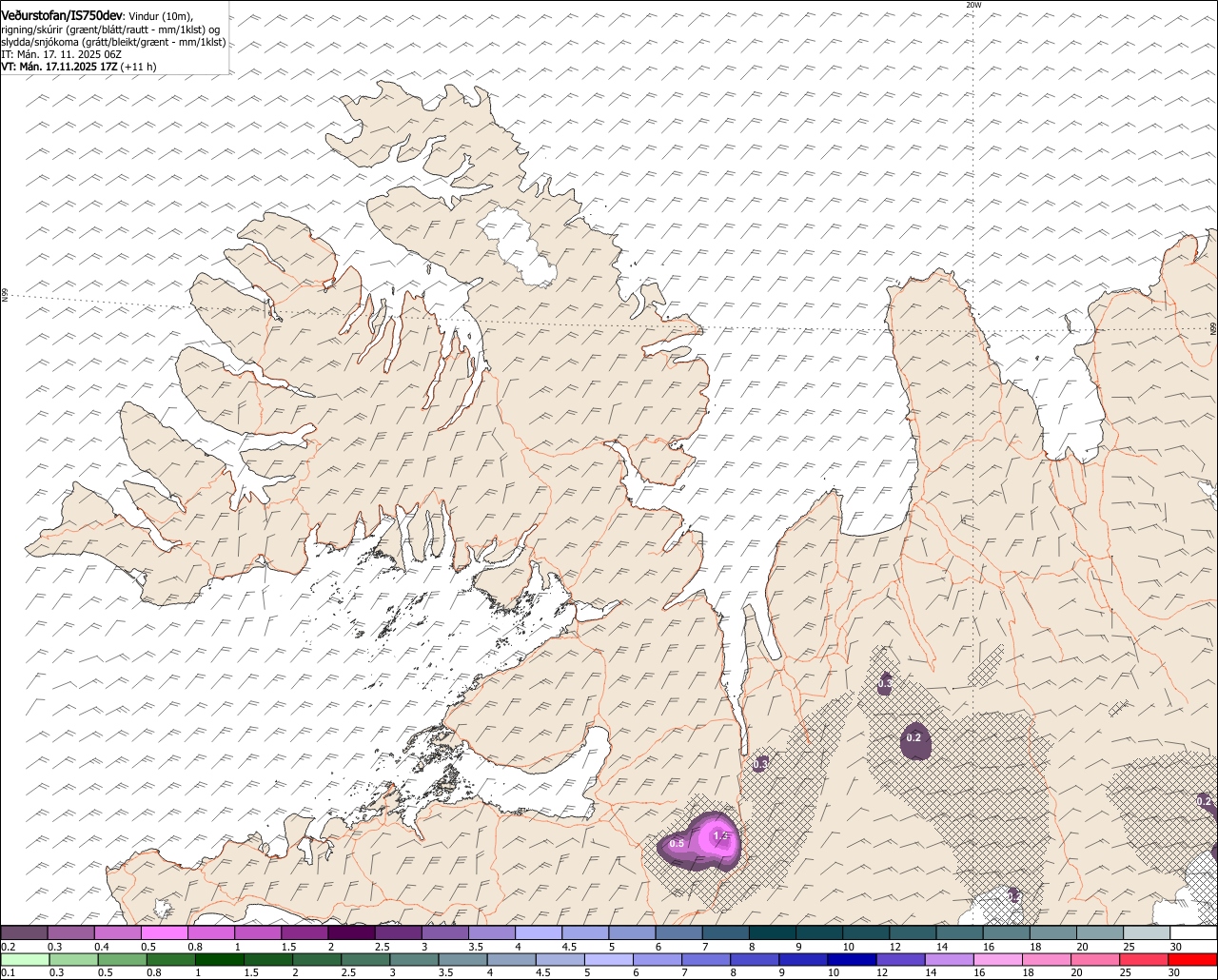
Task: Click the 20W longitude label
Action: (x=972, y=5)
